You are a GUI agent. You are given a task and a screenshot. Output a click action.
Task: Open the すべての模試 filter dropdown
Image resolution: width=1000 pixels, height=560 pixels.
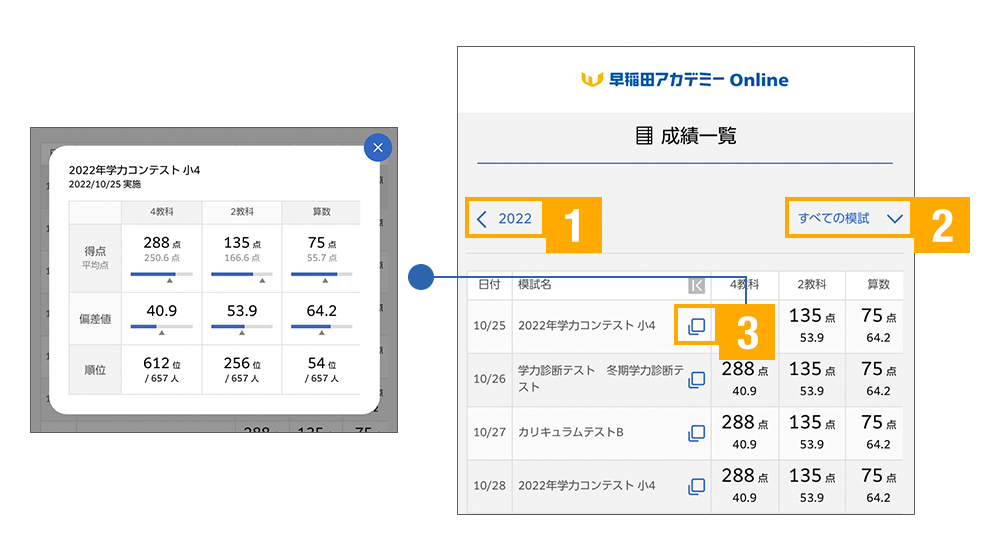click(x=849, y=219)
